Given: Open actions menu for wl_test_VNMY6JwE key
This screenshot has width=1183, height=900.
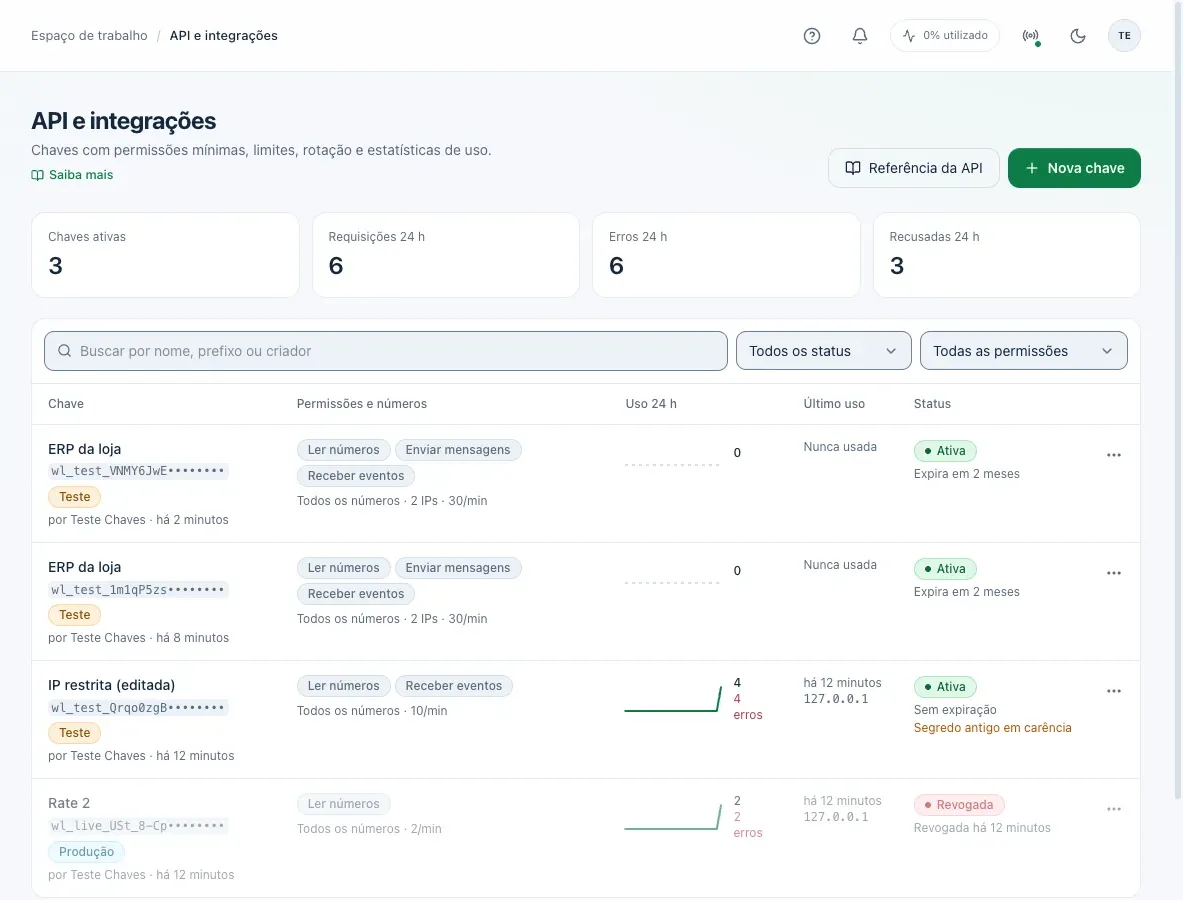Looking at the screenshot, I should pyautogui.click(x=1114, y=455).
